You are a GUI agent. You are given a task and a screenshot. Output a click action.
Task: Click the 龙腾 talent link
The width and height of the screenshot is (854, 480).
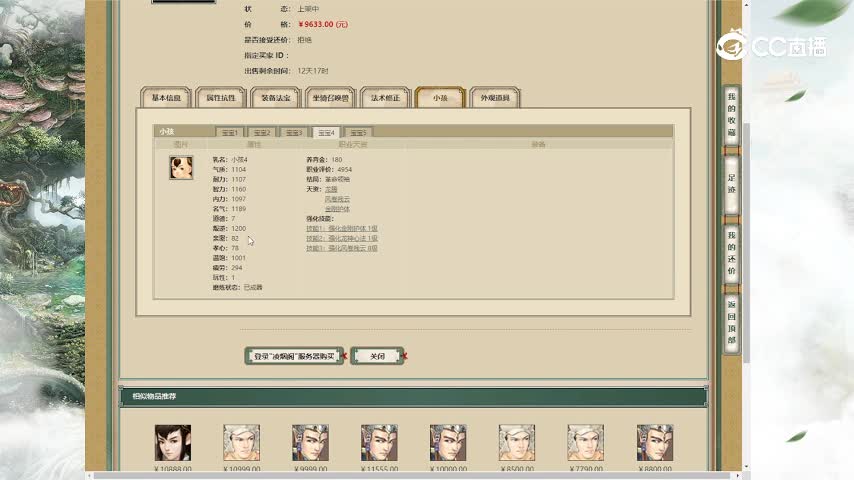[331, 189]
